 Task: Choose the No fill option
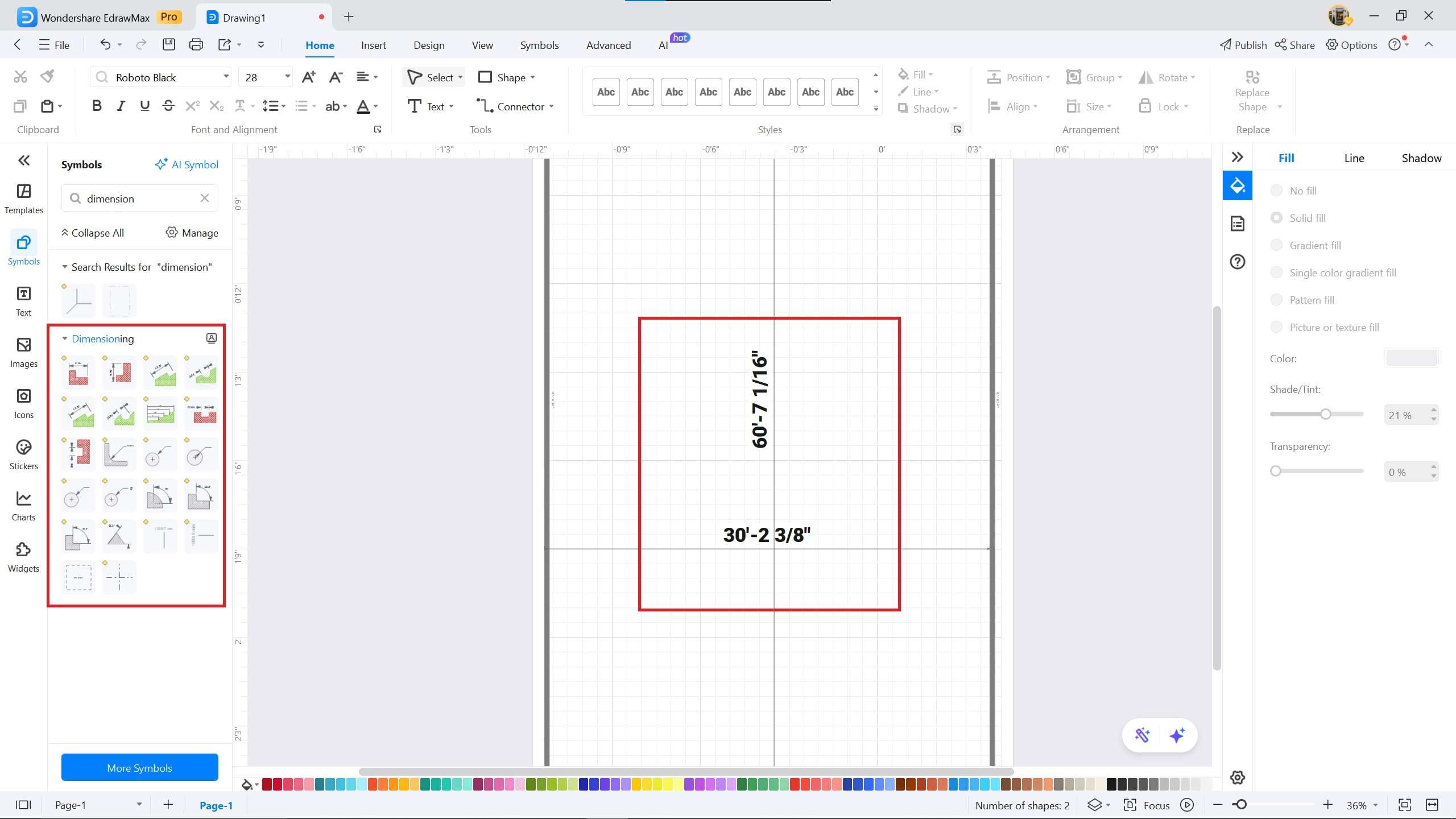click(x=1277, y=190)
